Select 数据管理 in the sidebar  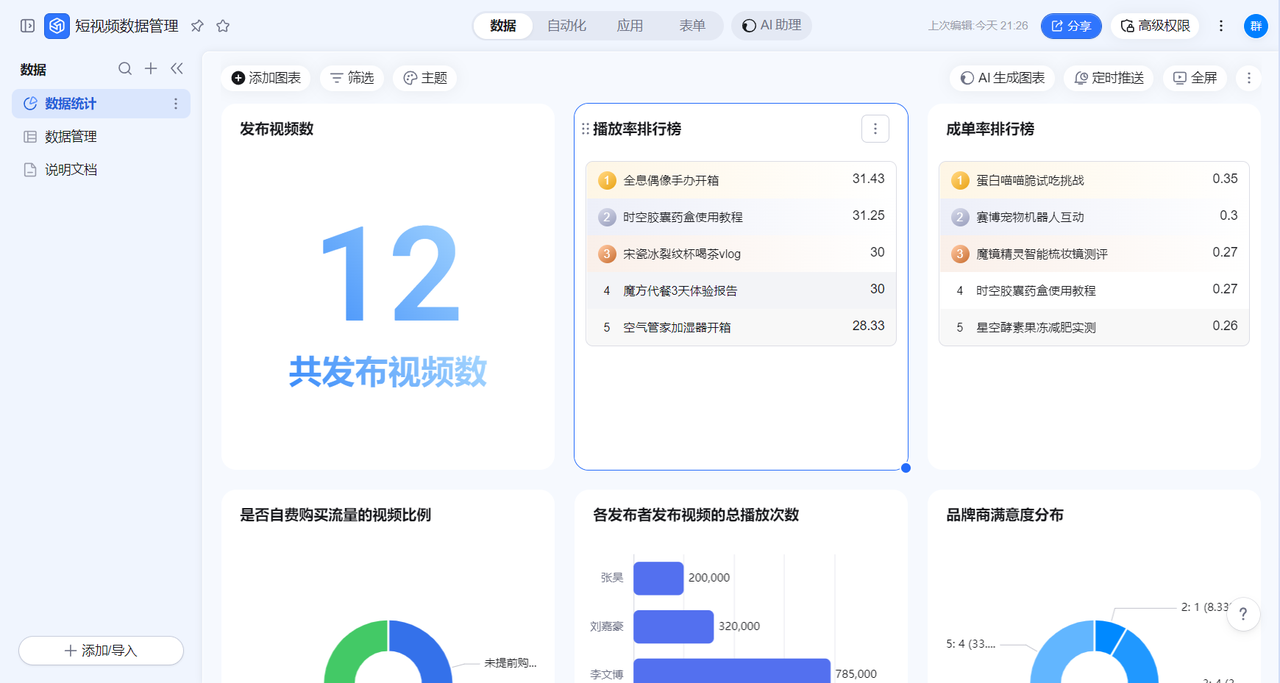tap(71, 137)
